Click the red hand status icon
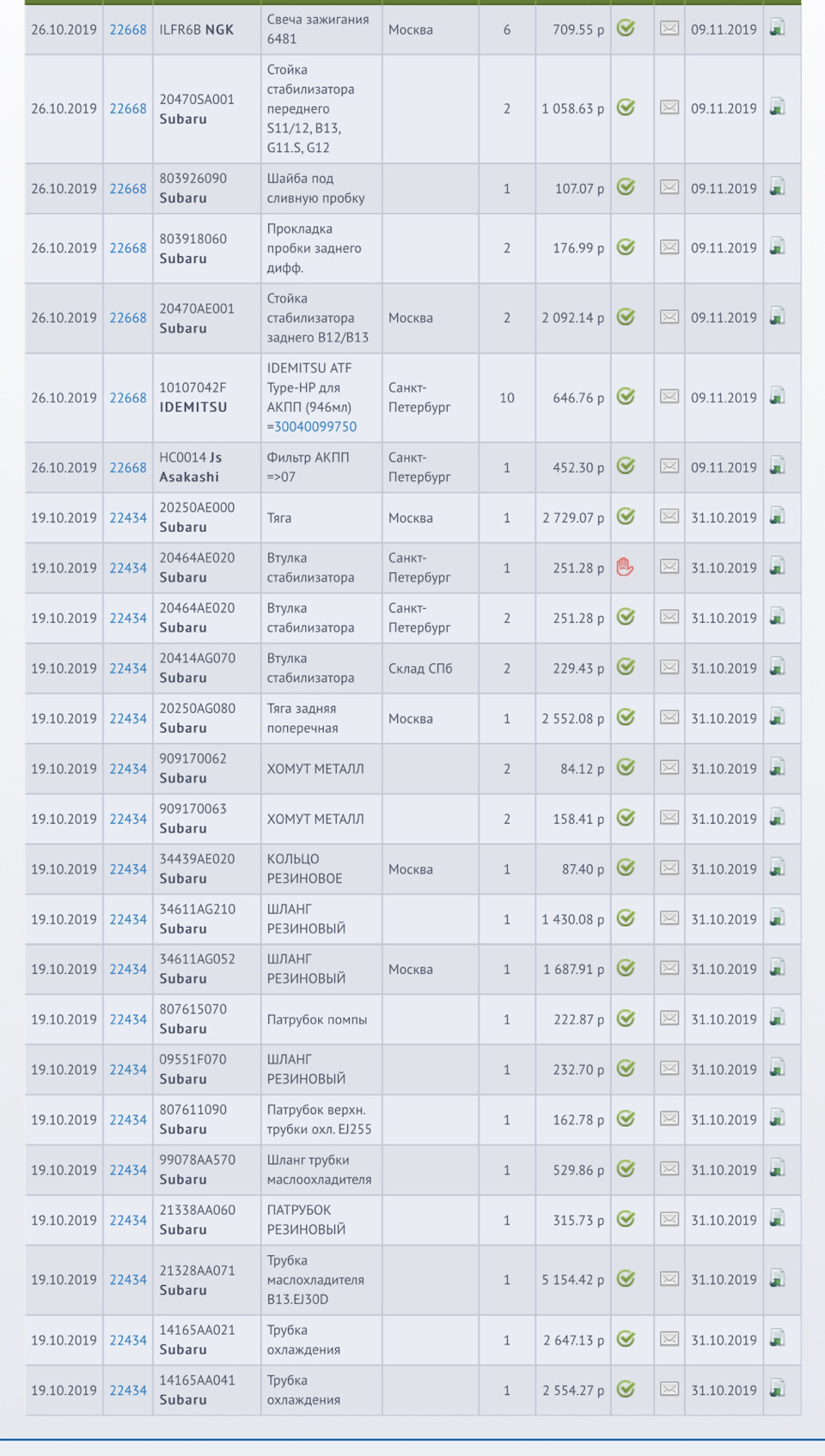 (626, 567)
